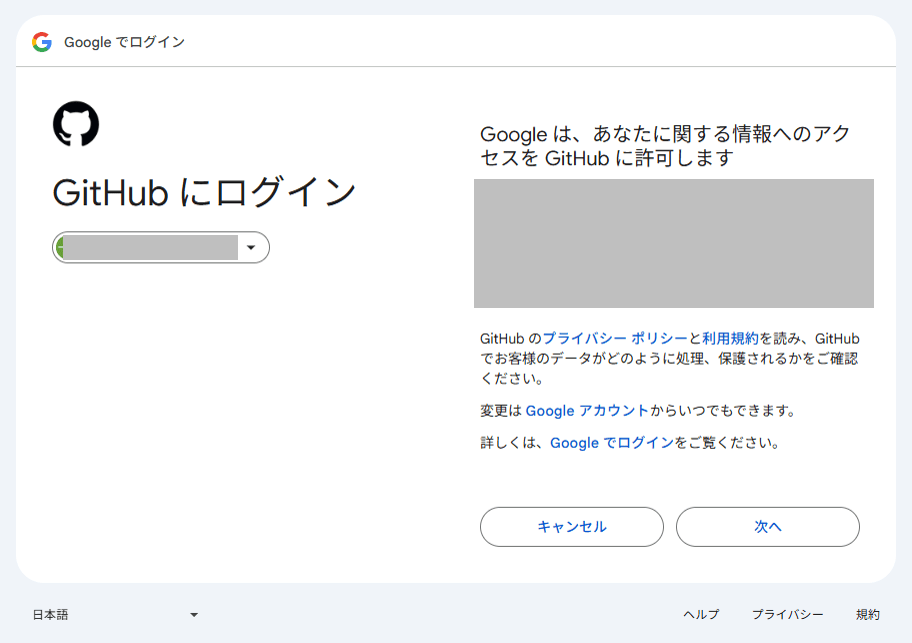Image resolution: width=912 pixels, height=643 pixels.
Task: Click the GitHub Octocat logo
Action: point(76,125)
